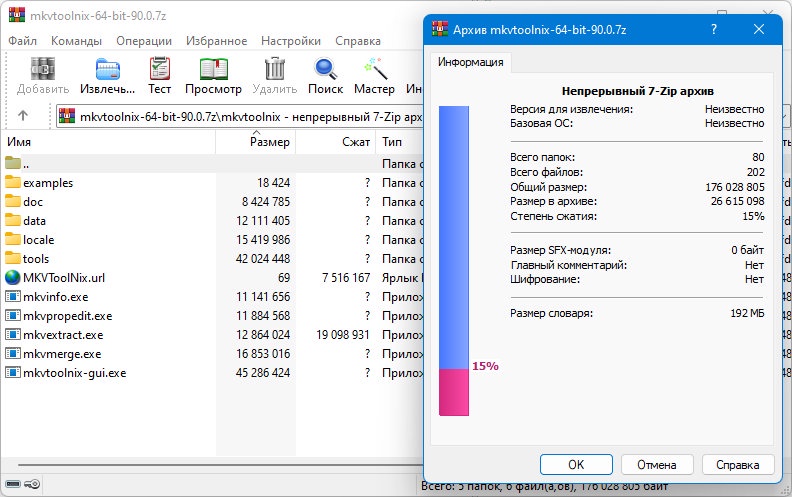Click the WinRAR icon in main title bar
Image resolution: width=792 pixels, height=497 pixels.
[x=17, y=15]
